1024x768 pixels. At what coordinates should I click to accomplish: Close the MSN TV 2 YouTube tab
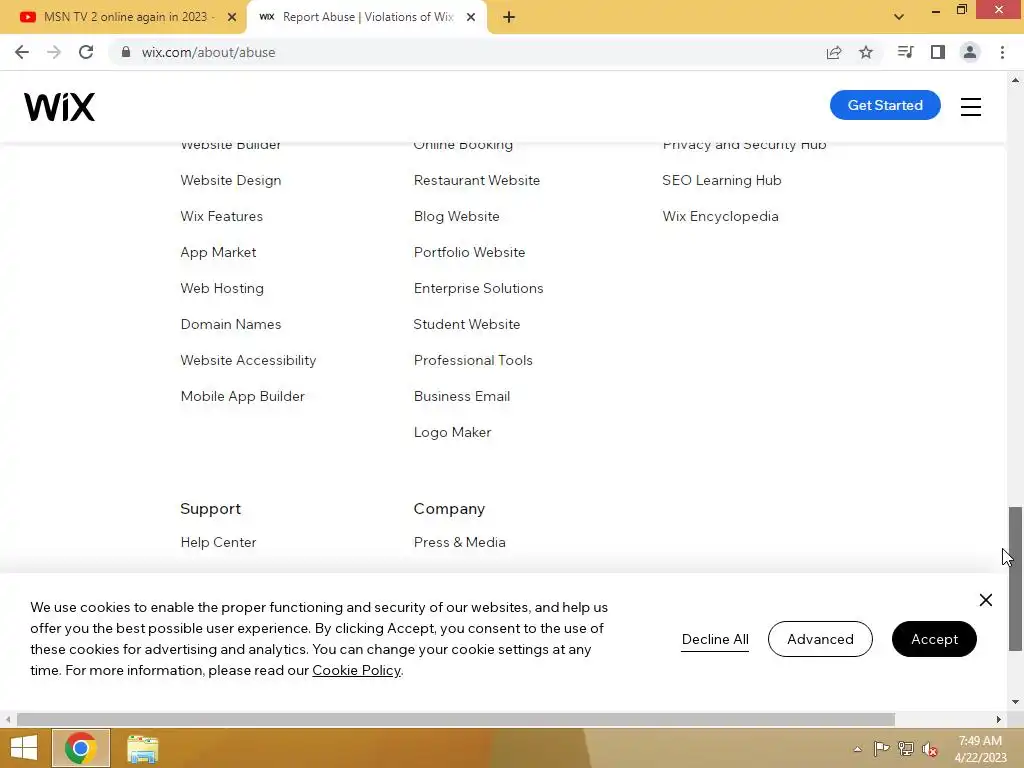[232, 17]
